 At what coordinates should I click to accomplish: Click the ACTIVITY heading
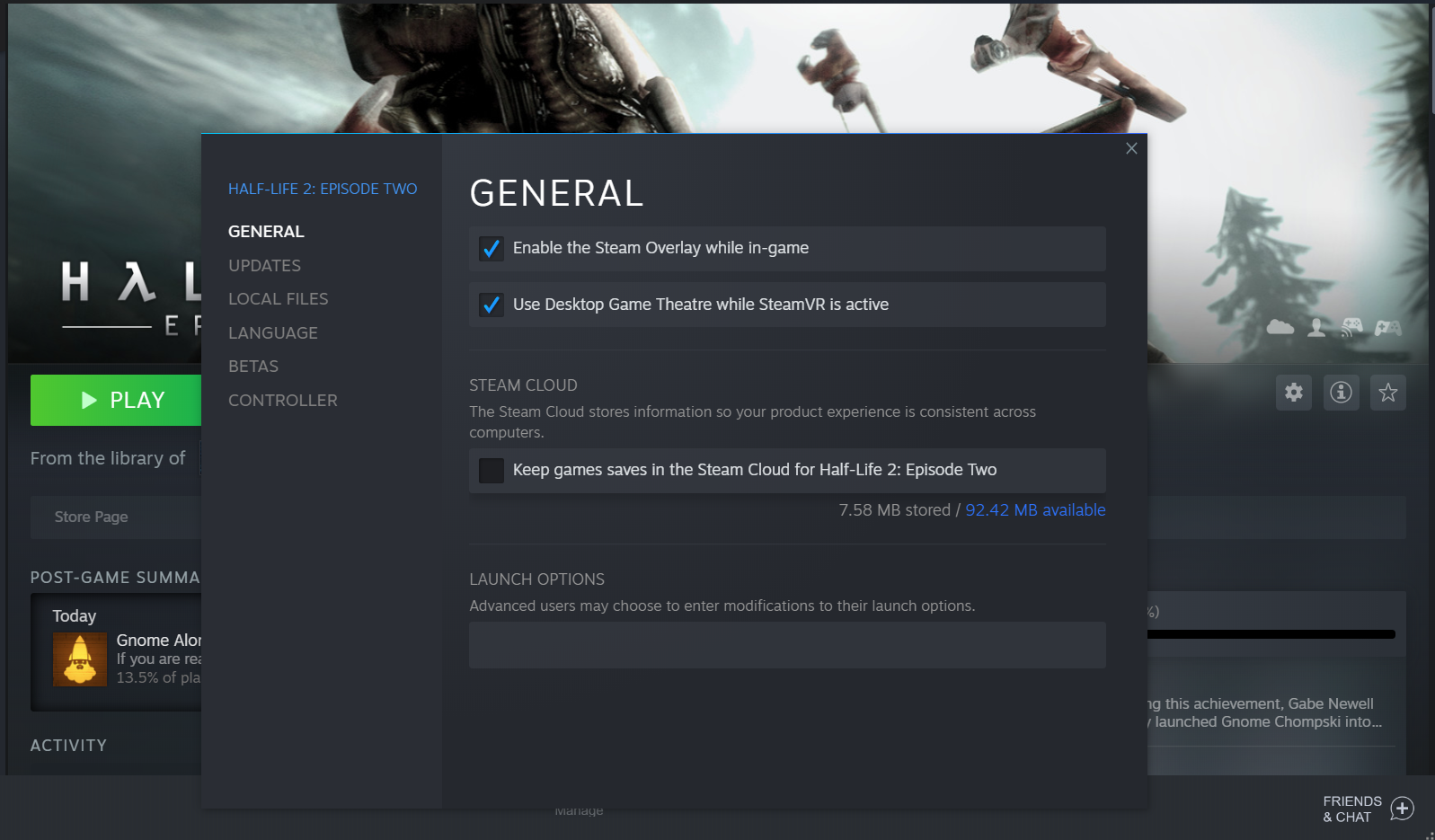pos(68,746)
